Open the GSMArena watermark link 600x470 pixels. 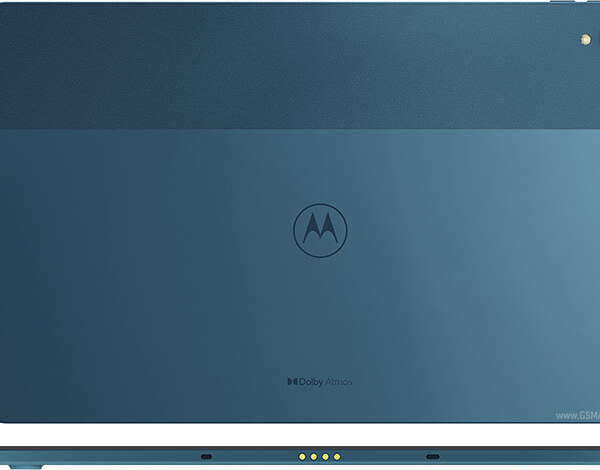pyautogui.click(x=576, y=414)
